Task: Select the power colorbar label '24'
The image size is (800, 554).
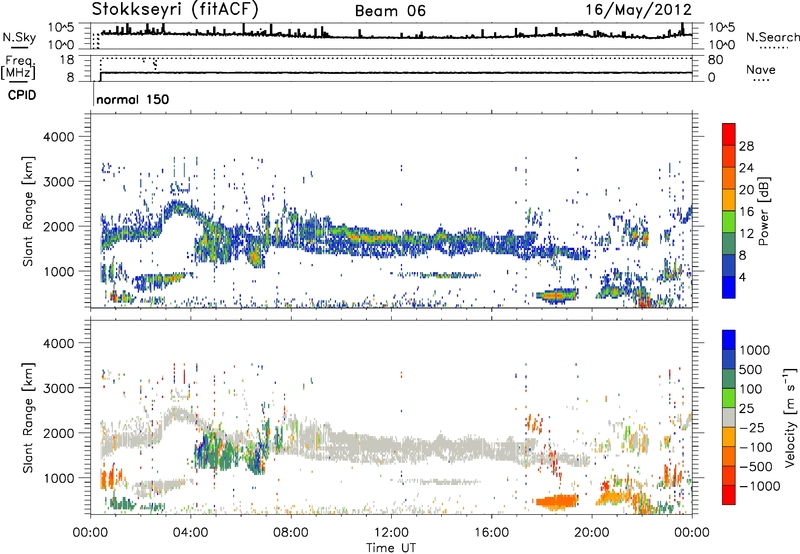Action: coord(746,168)
